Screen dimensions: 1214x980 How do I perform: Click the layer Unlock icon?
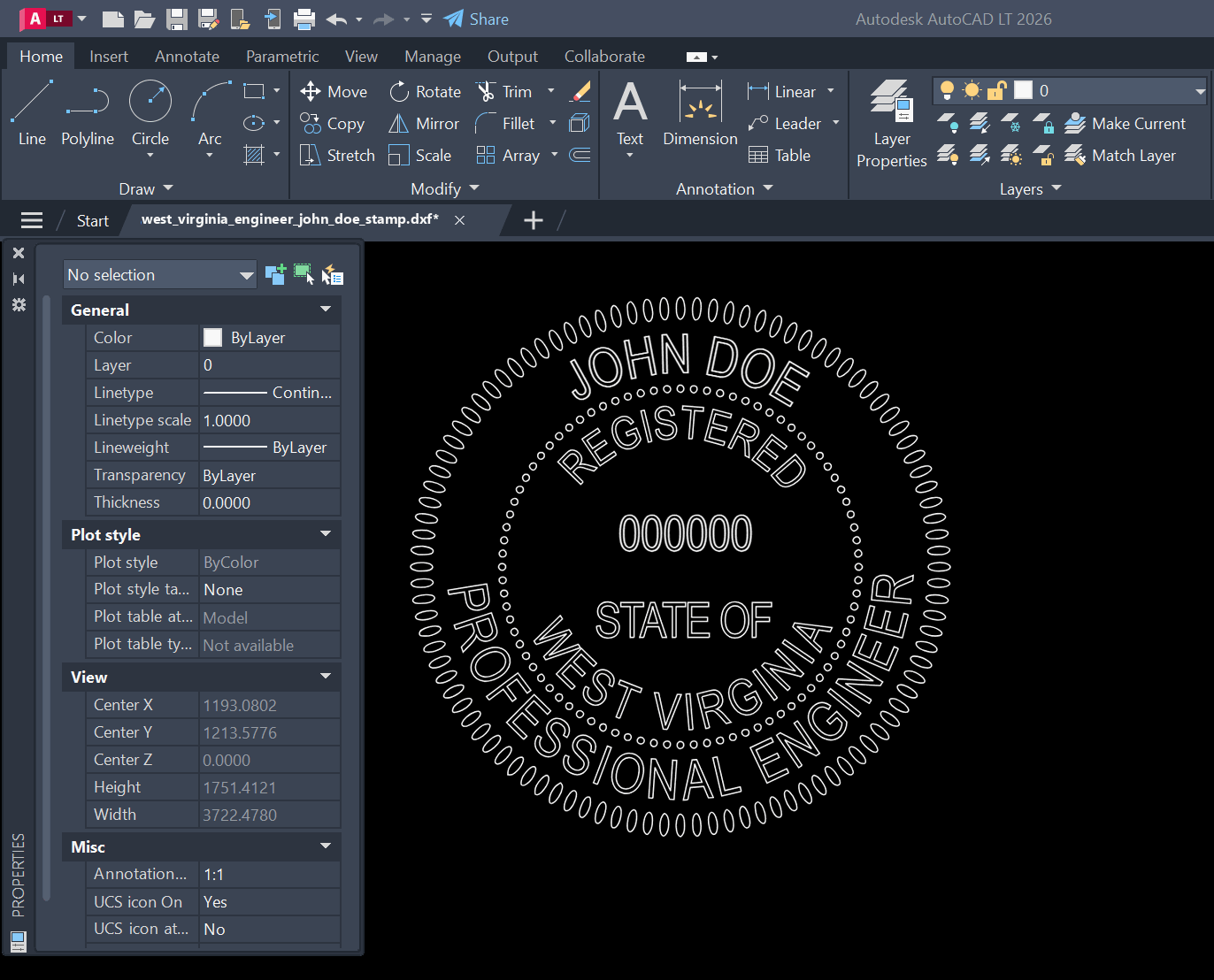1044,156
